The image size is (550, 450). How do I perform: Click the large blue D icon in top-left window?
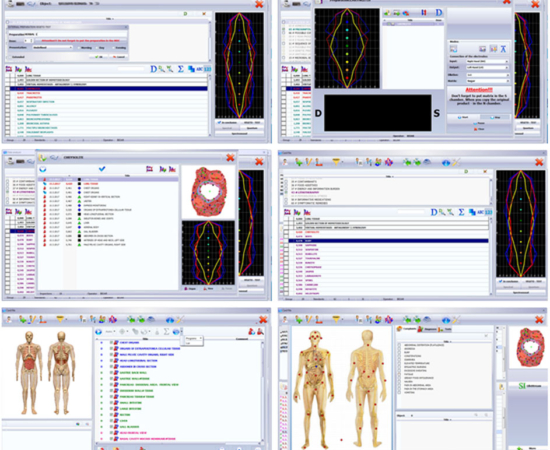click(x=153, y=69)
